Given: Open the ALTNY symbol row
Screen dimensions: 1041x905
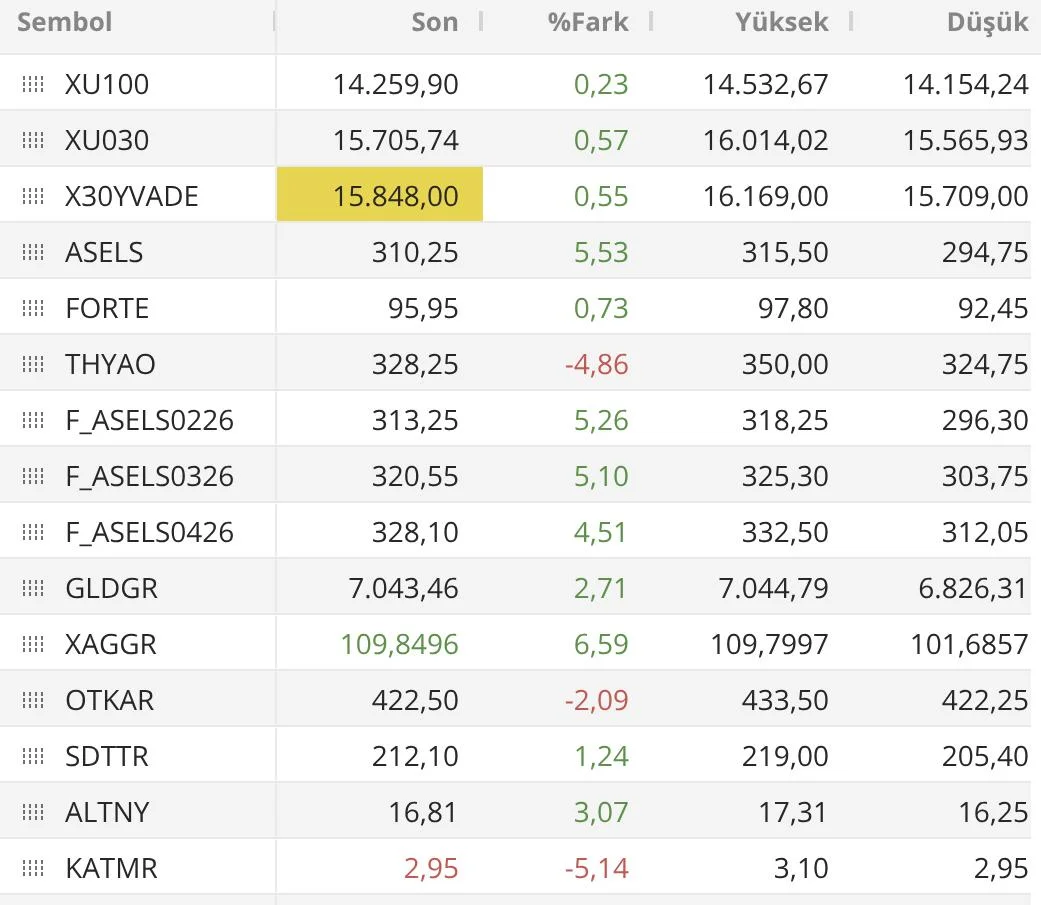Looking at the screenshot, I should [107, 812].
